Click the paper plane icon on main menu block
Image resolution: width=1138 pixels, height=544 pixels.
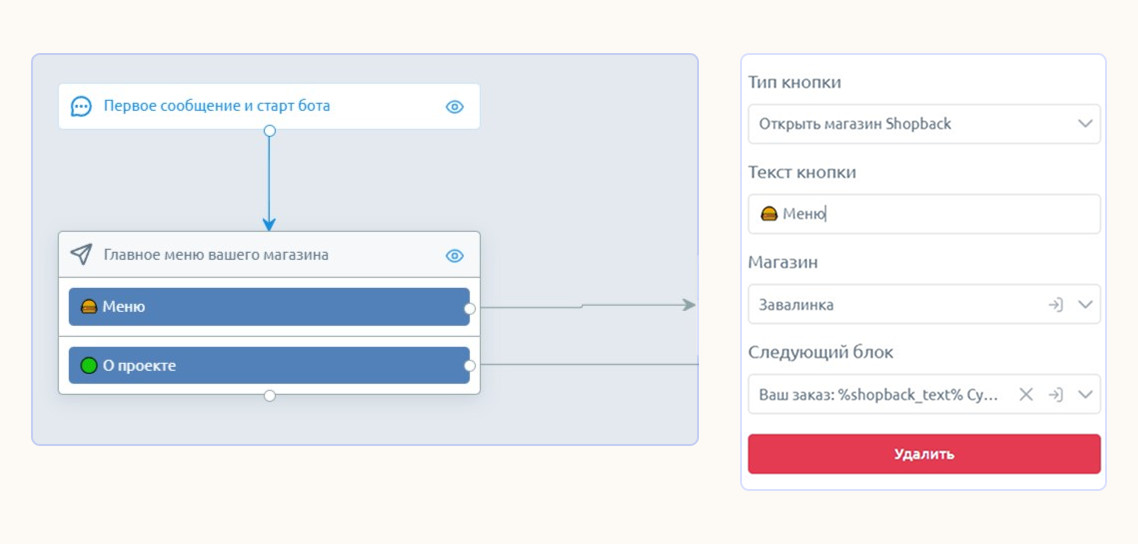click(81, 255)
